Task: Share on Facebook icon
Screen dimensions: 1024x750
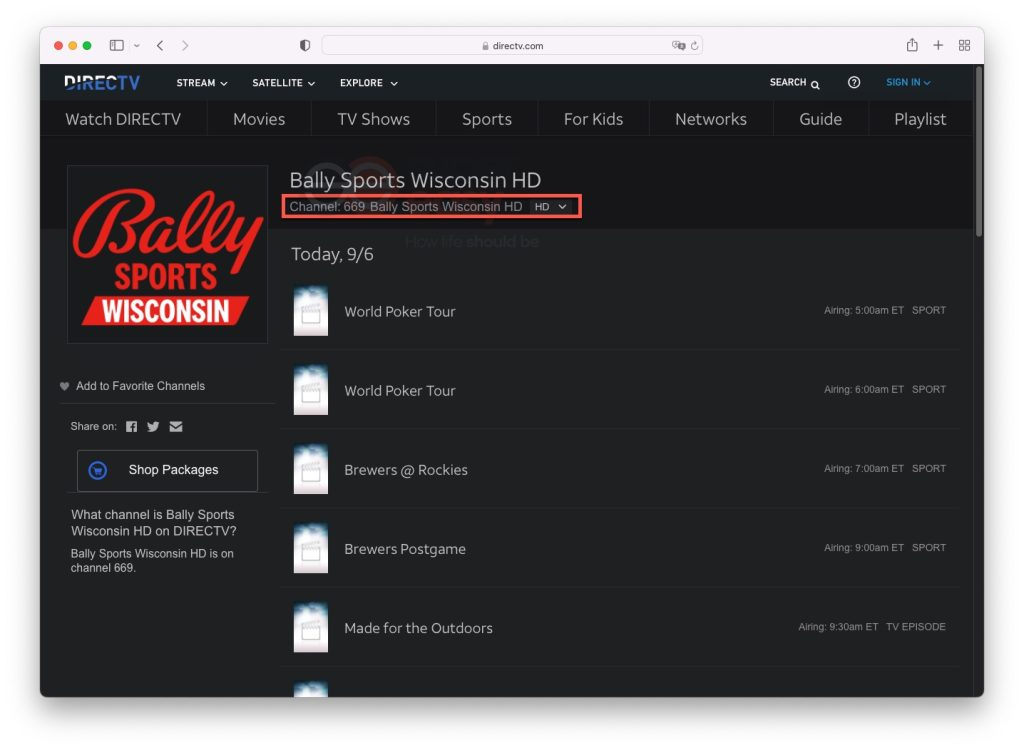Action: point(131,427)
